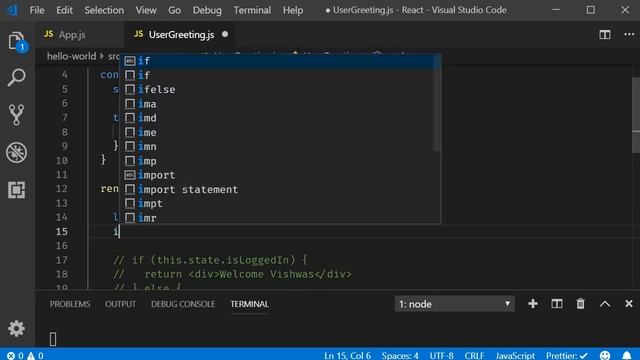Kill the terminal with trash icon

click(580, 304)
